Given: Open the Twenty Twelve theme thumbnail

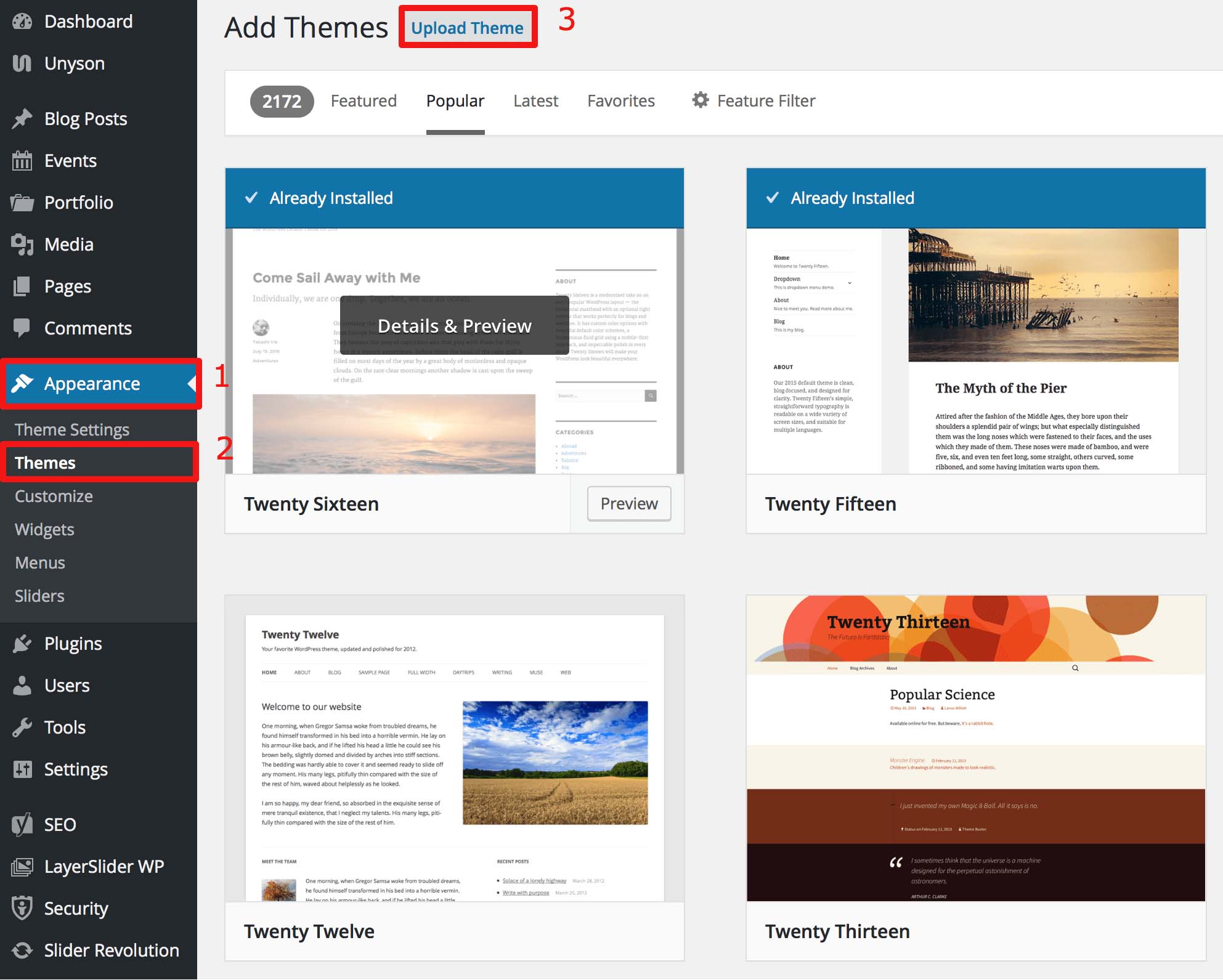Looking at the screenshot, I should pos(455,748).
